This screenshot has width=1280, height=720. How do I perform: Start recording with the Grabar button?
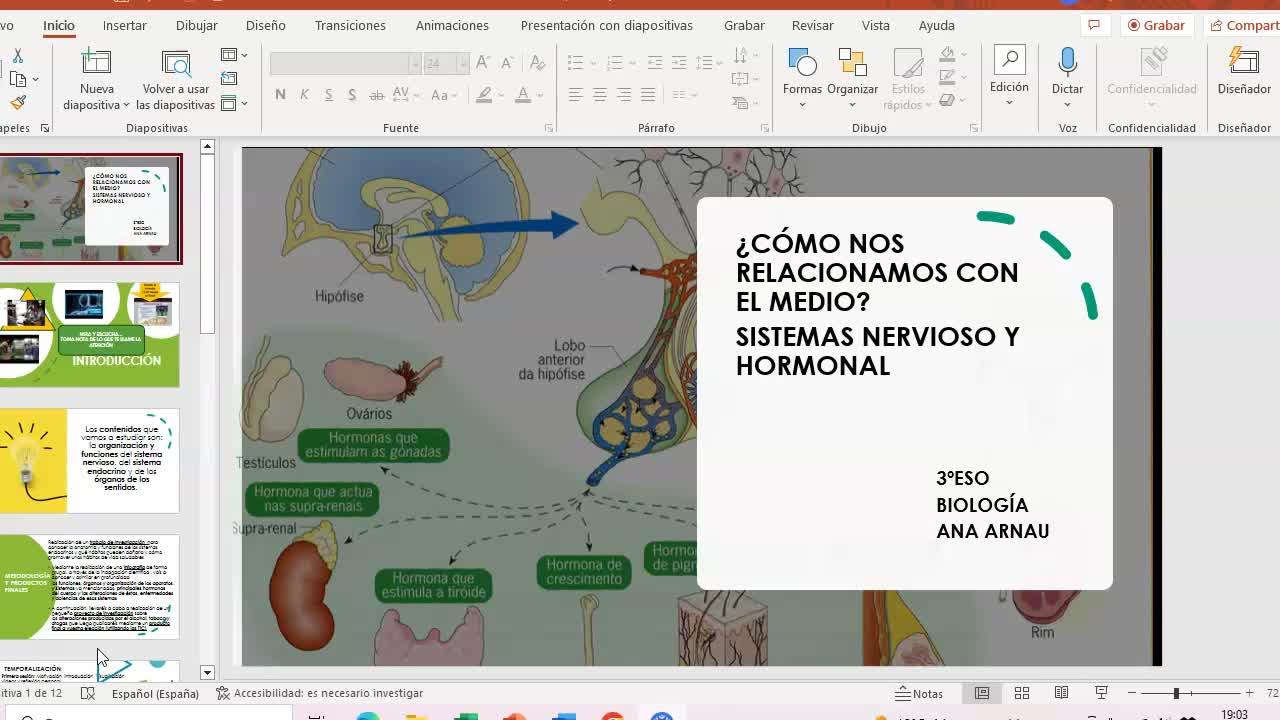(x=1155, y=25)
